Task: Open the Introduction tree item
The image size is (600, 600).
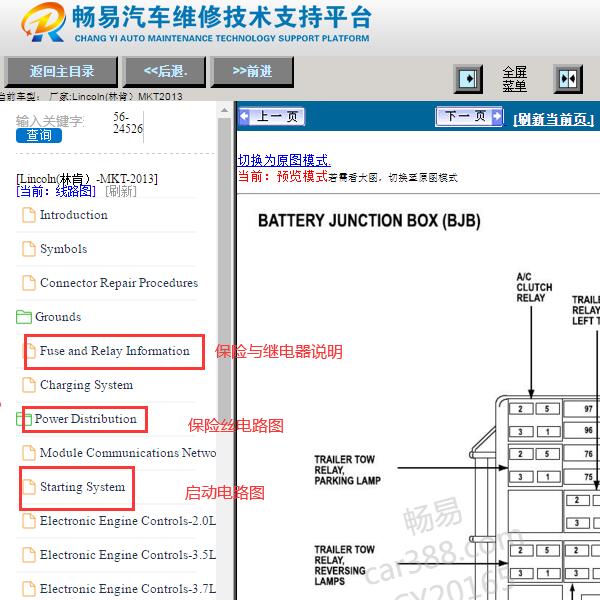Action: tap(73, 215)
